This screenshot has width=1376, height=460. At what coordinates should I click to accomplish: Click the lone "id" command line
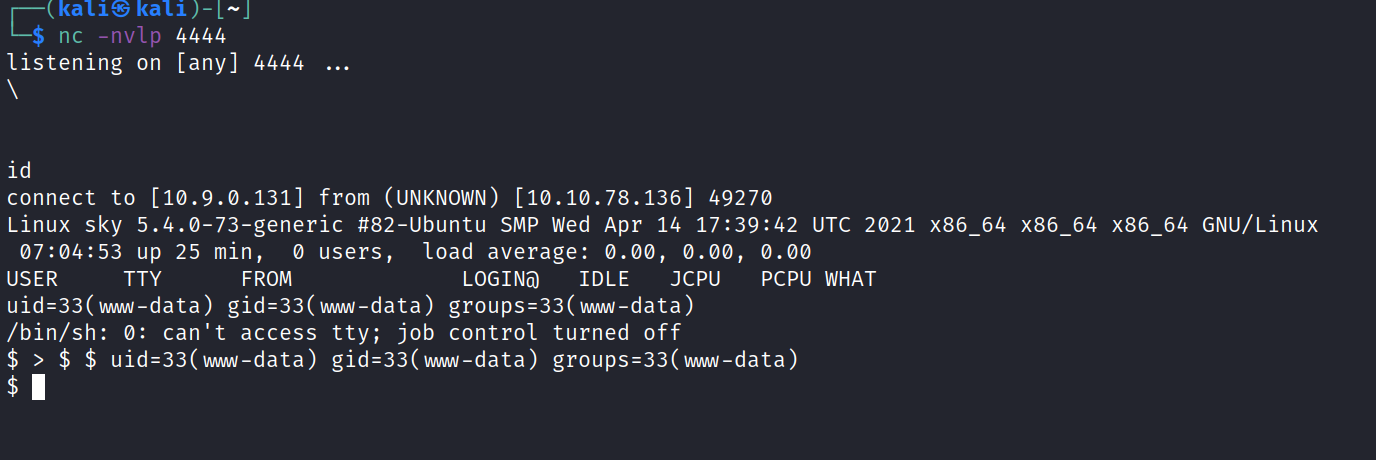19,171
